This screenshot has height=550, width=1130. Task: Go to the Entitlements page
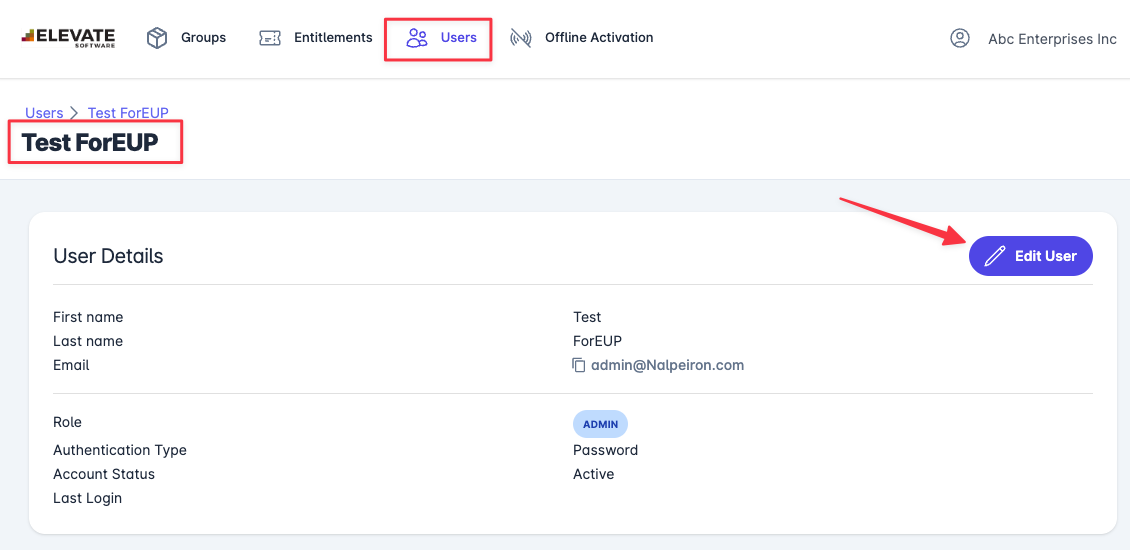(x=333, y=38)
